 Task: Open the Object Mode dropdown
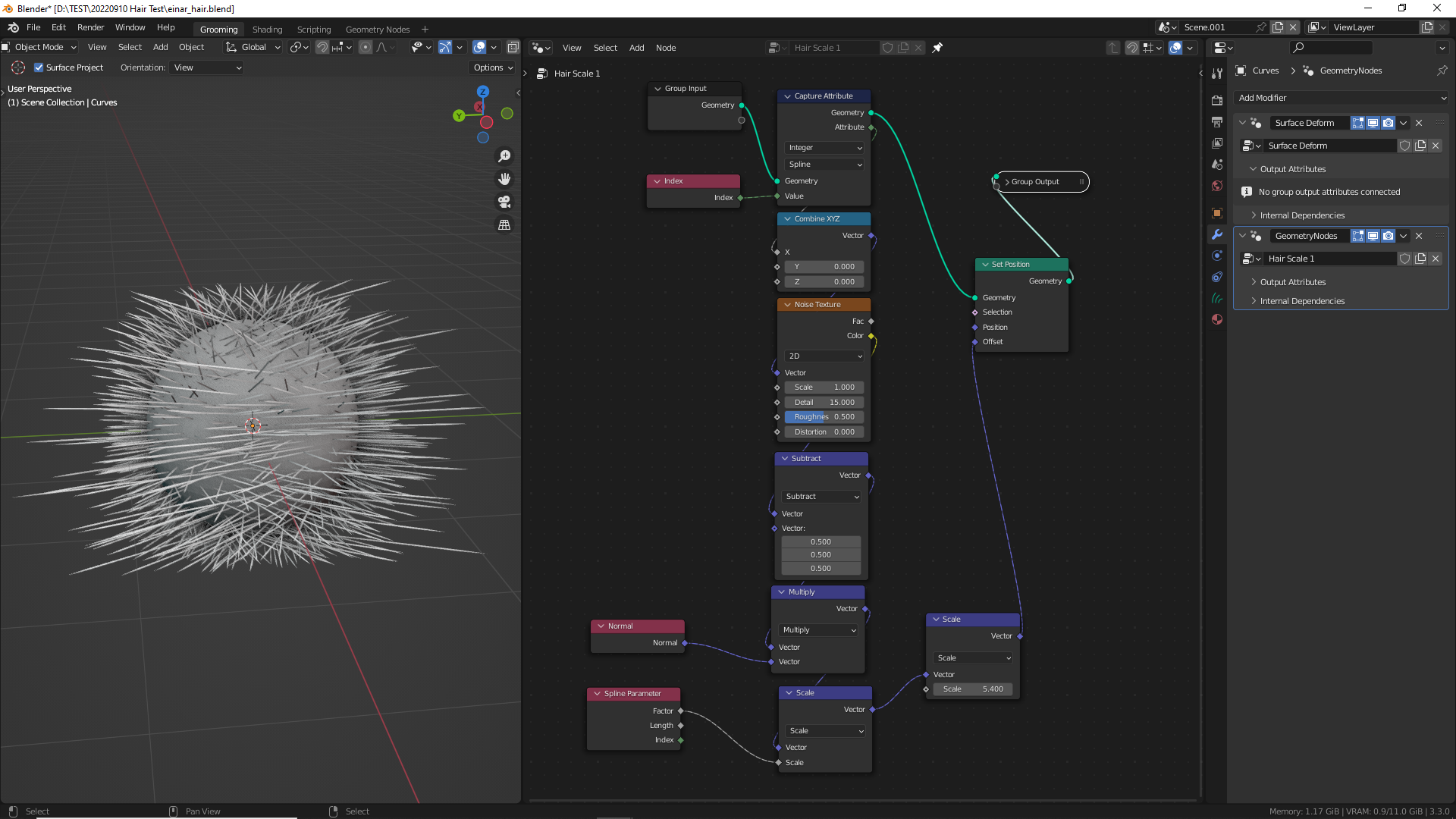click(x=39, y=47)
